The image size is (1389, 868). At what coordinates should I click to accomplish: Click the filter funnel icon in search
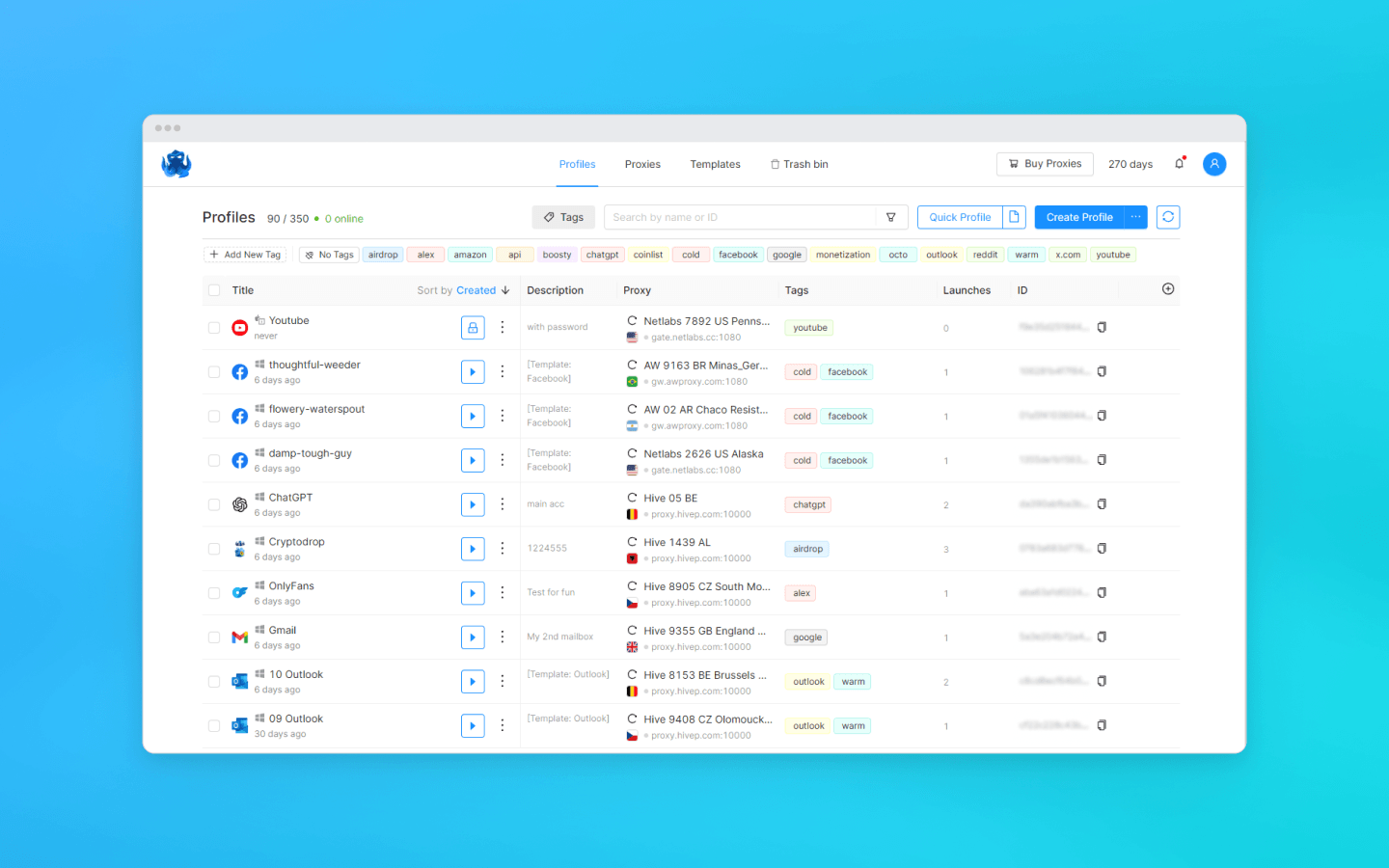click(x=891, y=217)
